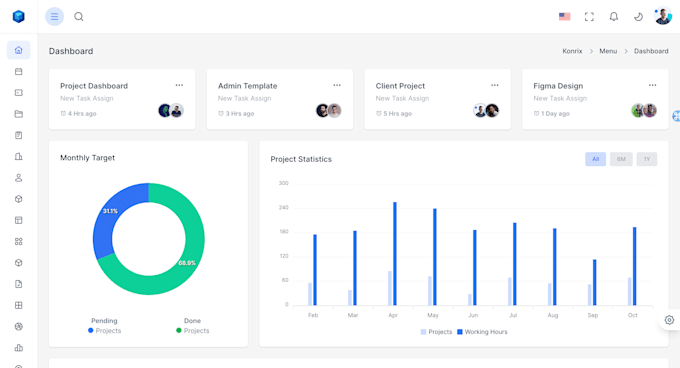Image resolution: width=680 pixels, height=368 pixels.
Task: Click left avatar on Project Dashboard card
Action: [165, 111]
